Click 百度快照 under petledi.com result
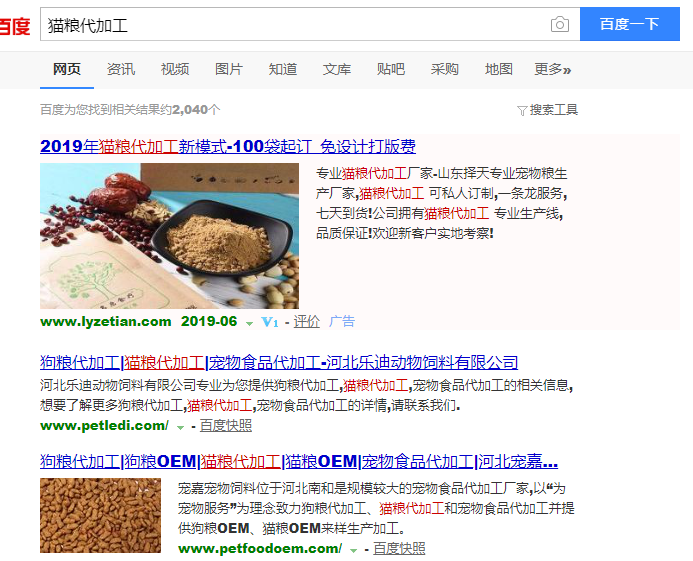 (226, 426)
